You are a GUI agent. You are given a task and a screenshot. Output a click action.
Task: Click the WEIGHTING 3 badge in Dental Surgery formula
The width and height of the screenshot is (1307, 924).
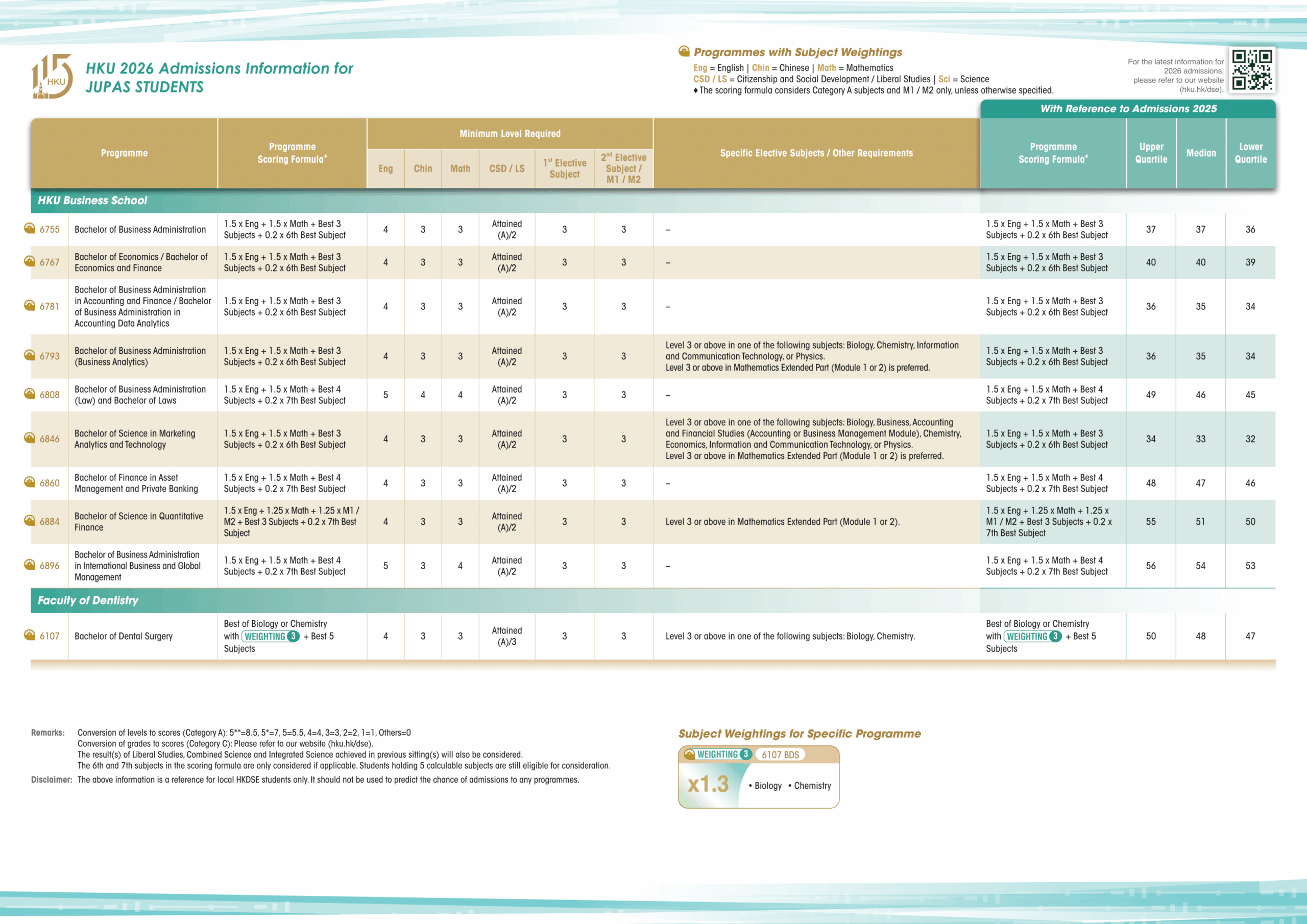click(x=271, y=637)
